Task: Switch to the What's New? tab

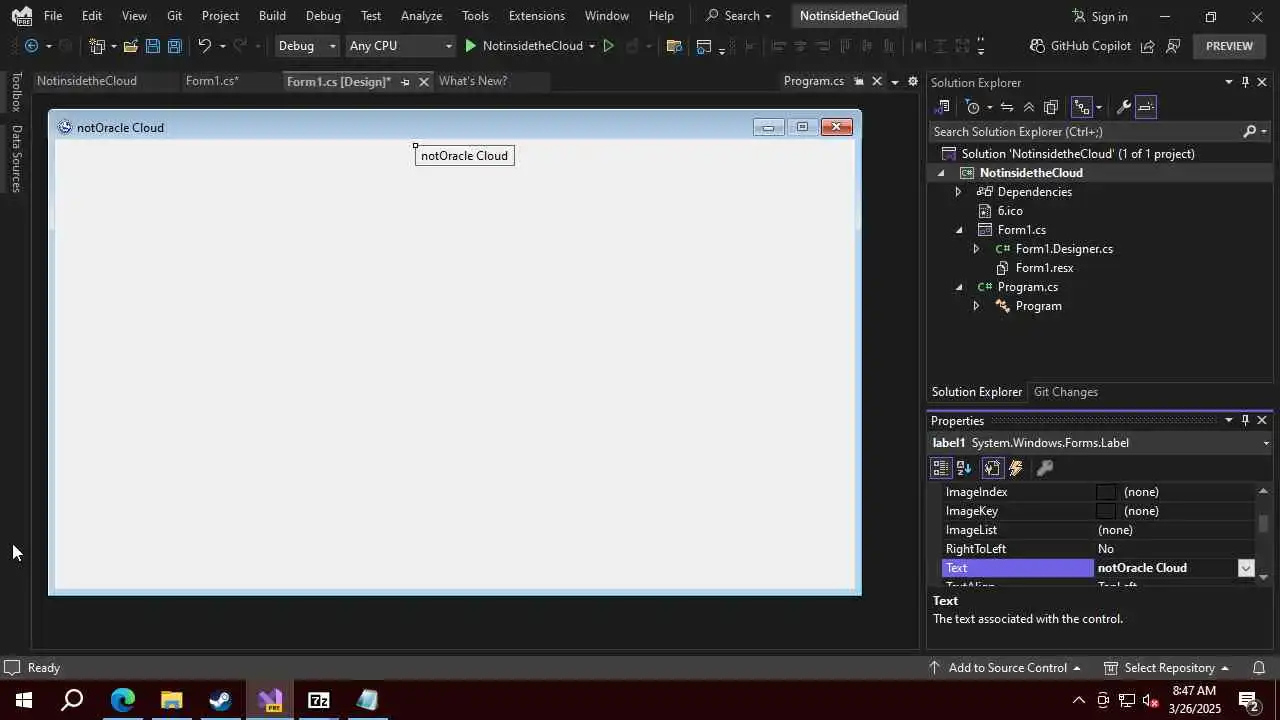Action: coord(473,81)
